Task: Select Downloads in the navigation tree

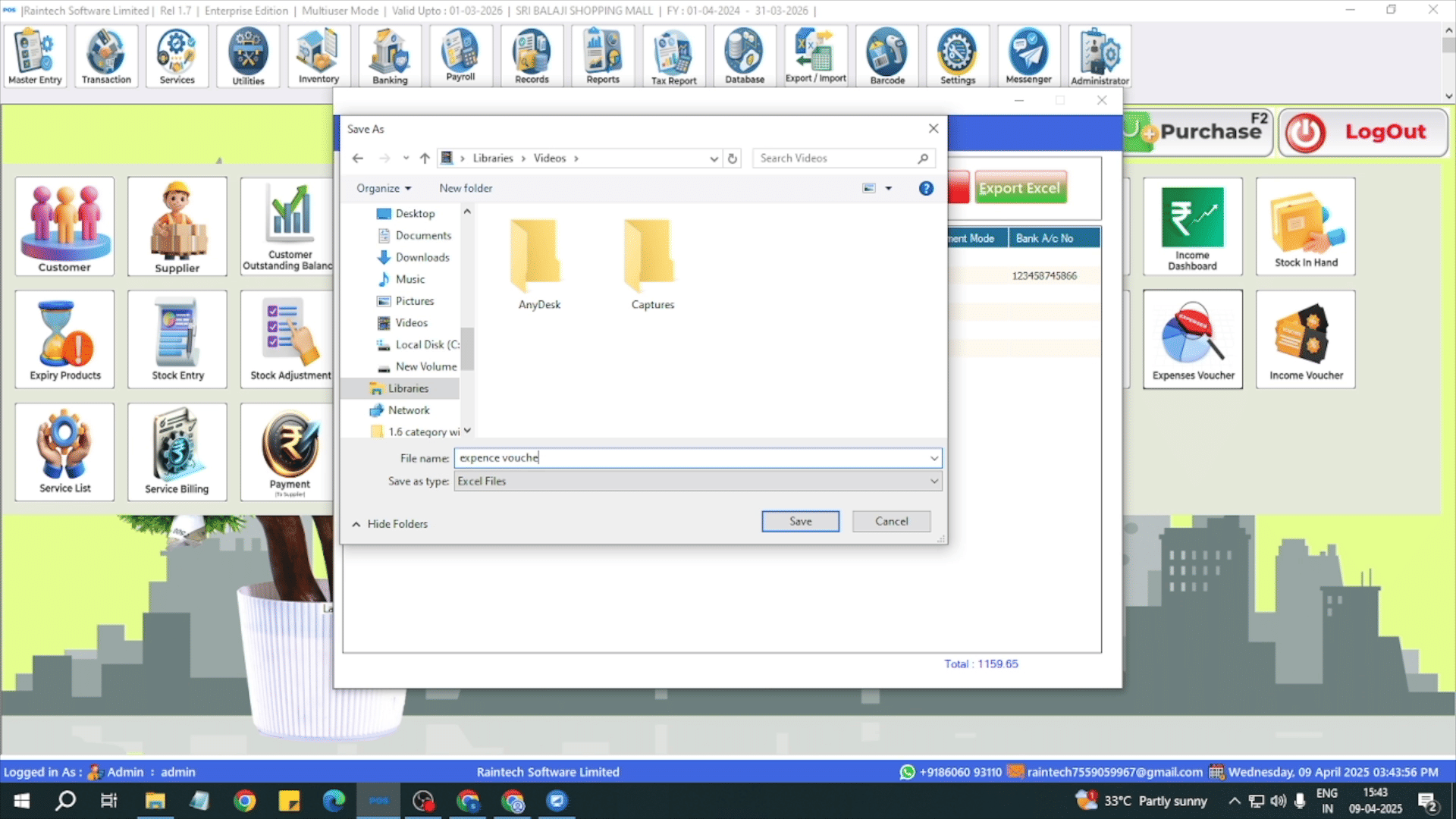Action: [x=422, y=257]
